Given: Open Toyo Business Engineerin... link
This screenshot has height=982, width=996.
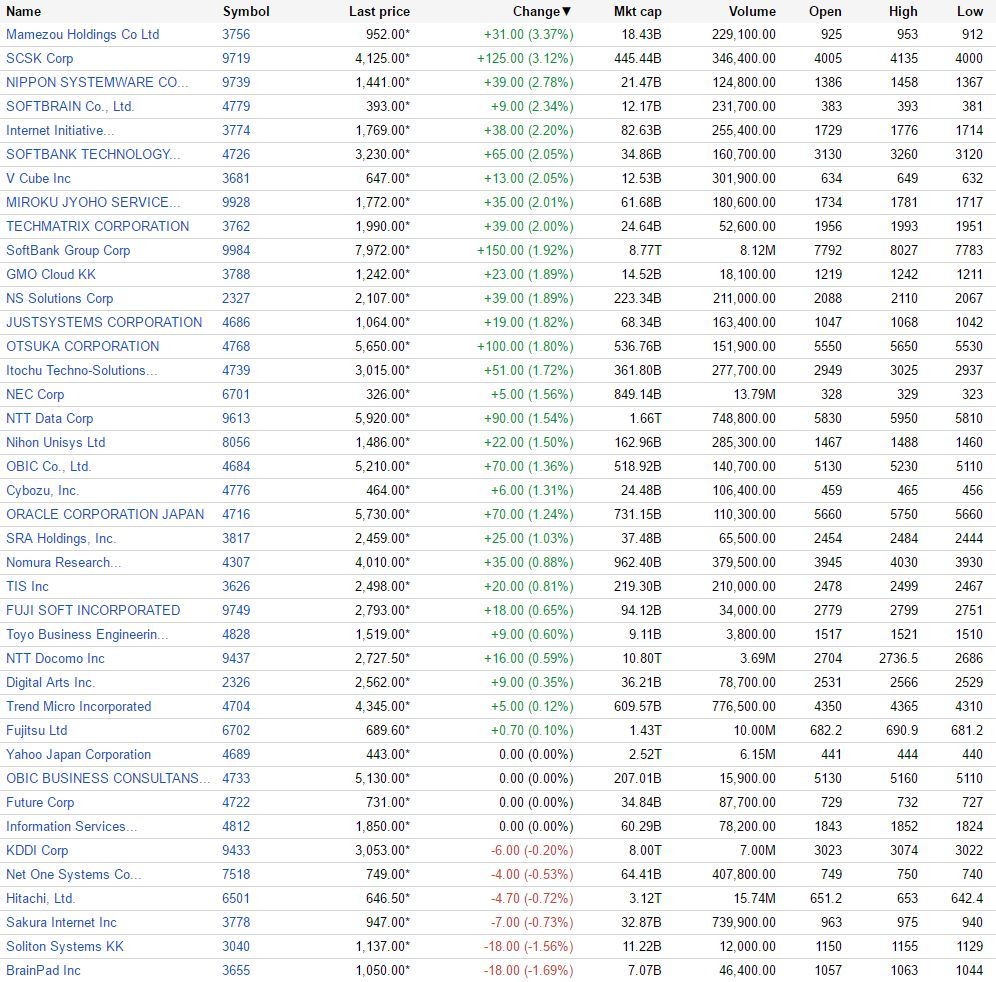Looking at the screenshot, I should (x=87, y=634).
